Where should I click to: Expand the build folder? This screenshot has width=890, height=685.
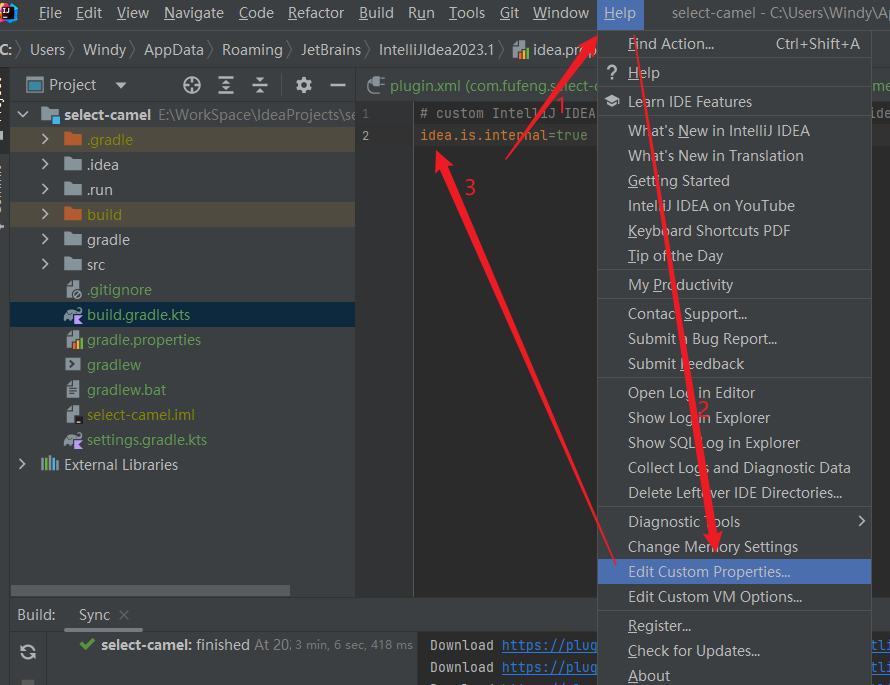pyautogui.click(x=45, y=215)
